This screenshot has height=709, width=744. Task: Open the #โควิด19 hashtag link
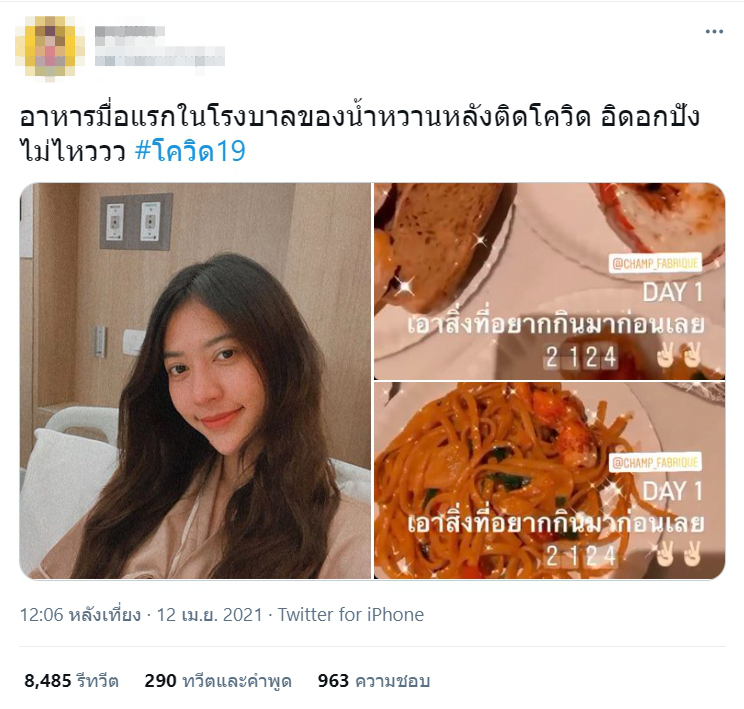[x=190, y=152]
